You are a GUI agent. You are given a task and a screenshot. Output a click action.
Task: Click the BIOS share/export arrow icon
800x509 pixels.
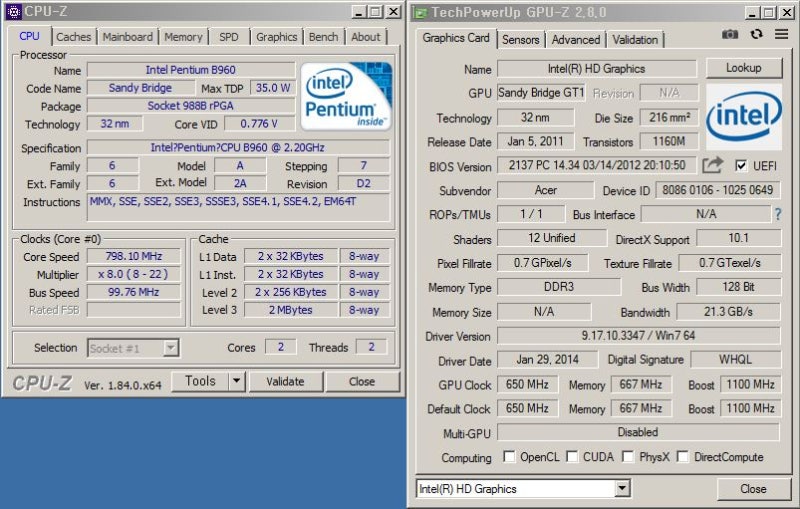pyautogui.click(x=713, y=165)
